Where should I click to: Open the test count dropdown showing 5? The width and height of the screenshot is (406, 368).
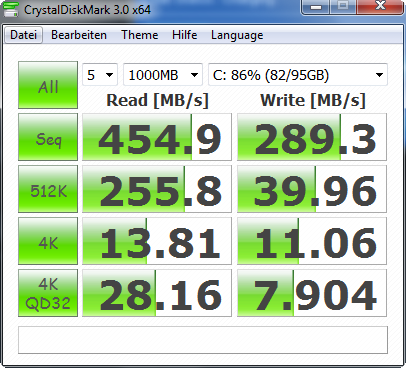(x=100, y=75)
